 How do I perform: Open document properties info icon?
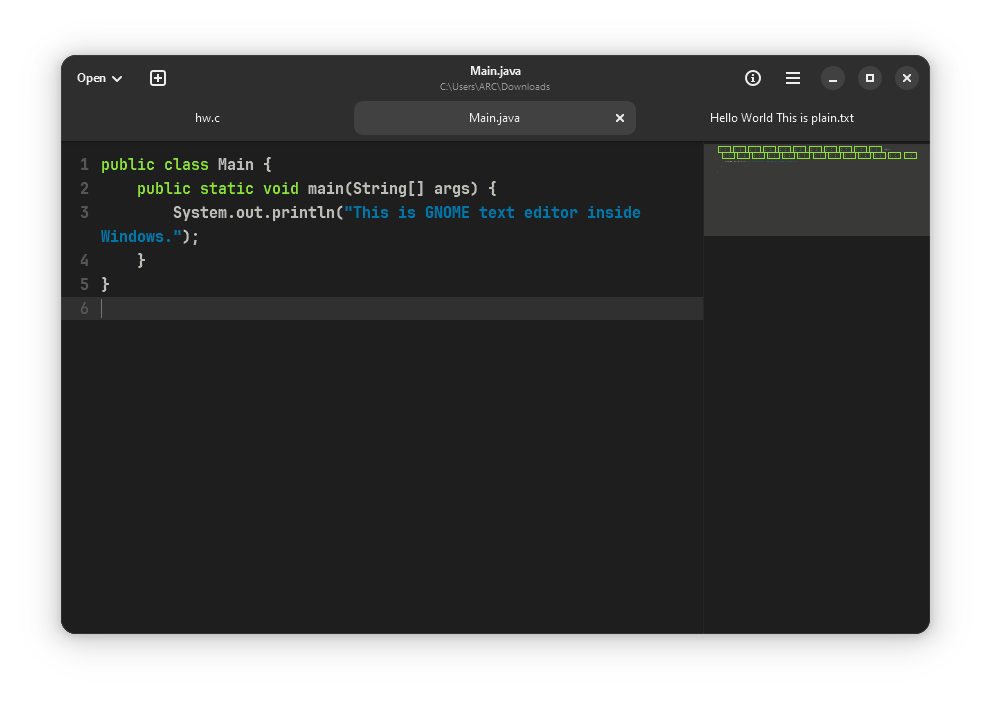[x=753, y=78]
